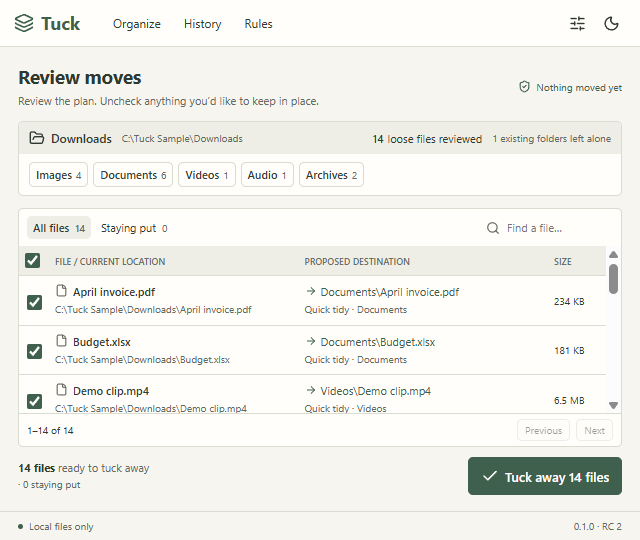Click the file list scrollbar thumb

tap(613, 279)
